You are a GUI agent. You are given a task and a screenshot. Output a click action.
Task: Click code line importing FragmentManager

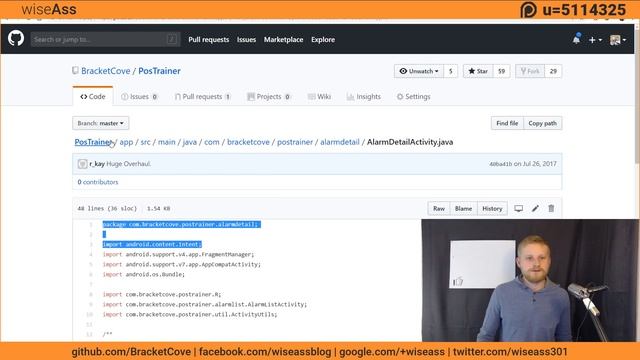click(178, 254)
